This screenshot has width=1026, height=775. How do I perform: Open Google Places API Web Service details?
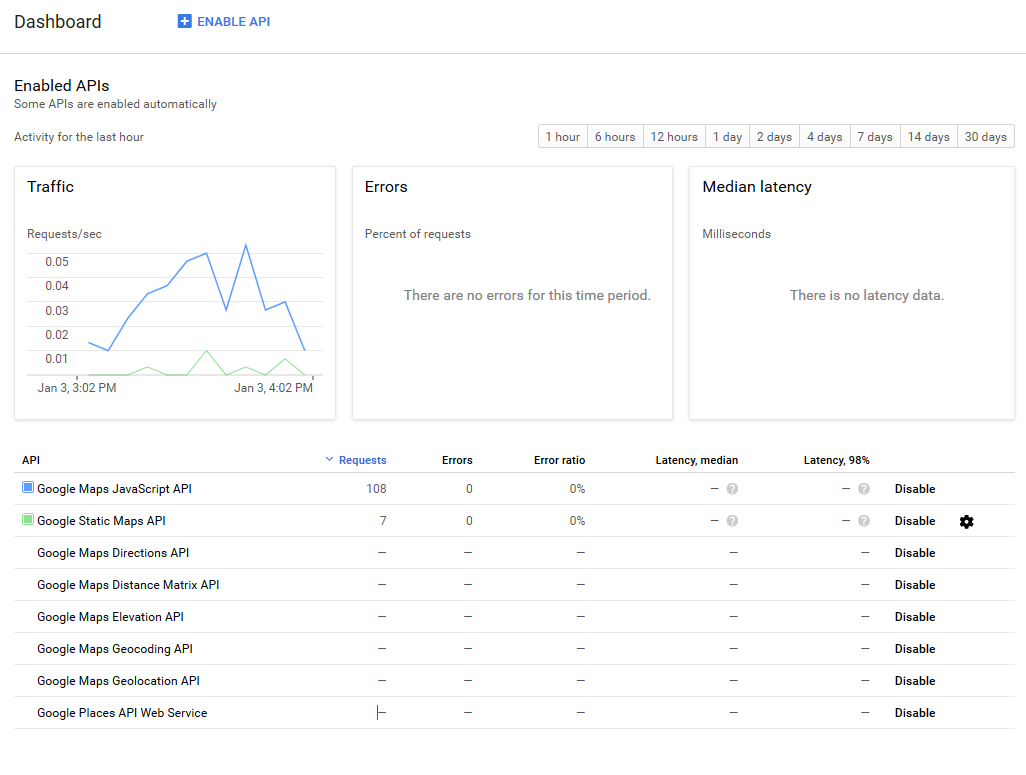tap(122, 713)
